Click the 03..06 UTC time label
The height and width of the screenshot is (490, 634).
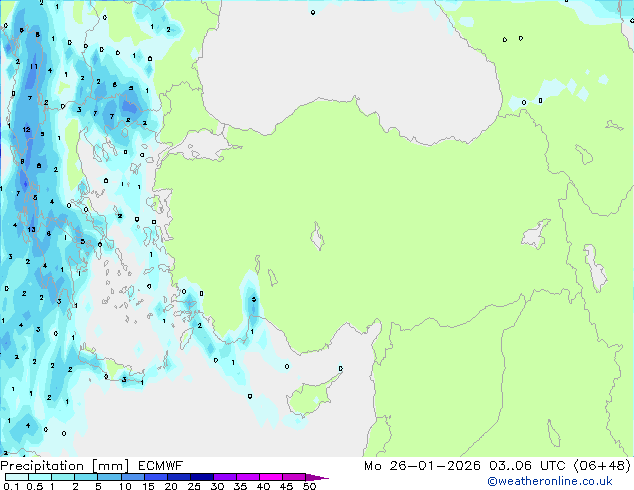[527, 466]
